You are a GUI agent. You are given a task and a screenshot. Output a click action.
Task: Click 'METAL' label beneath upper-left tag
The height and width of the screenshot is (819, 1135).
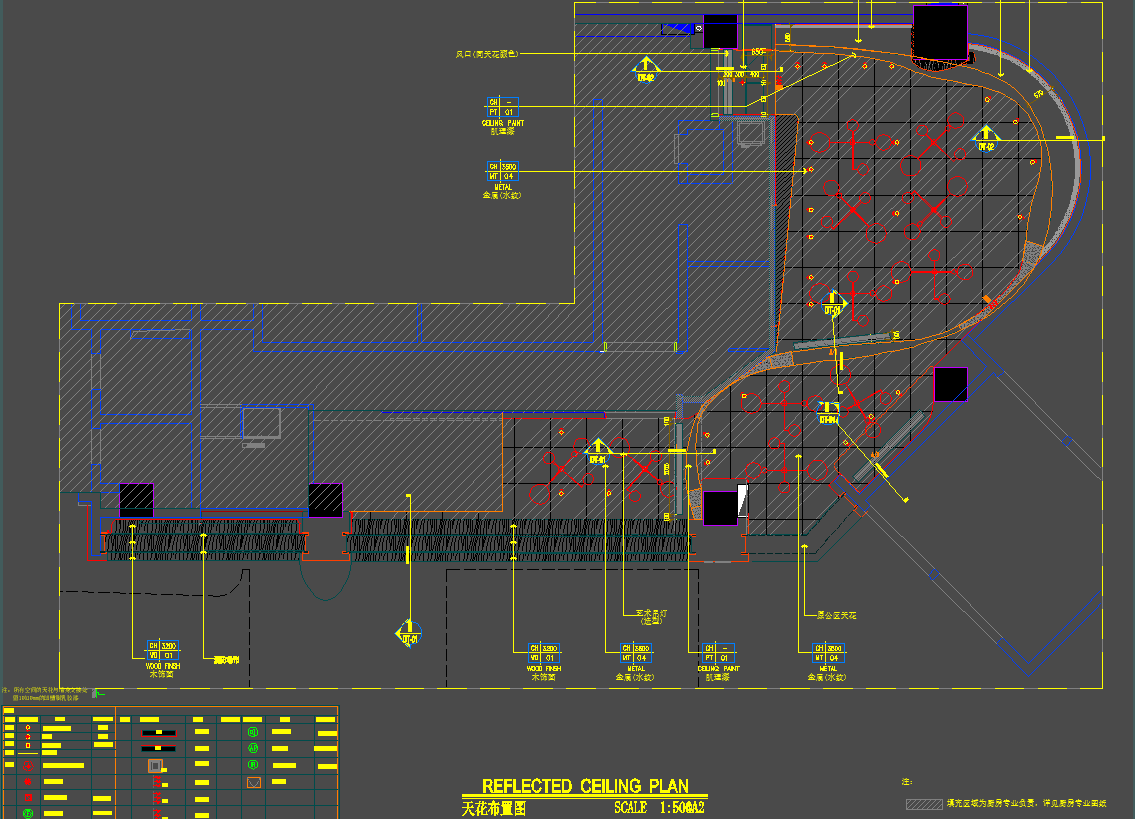click(502, 187)
